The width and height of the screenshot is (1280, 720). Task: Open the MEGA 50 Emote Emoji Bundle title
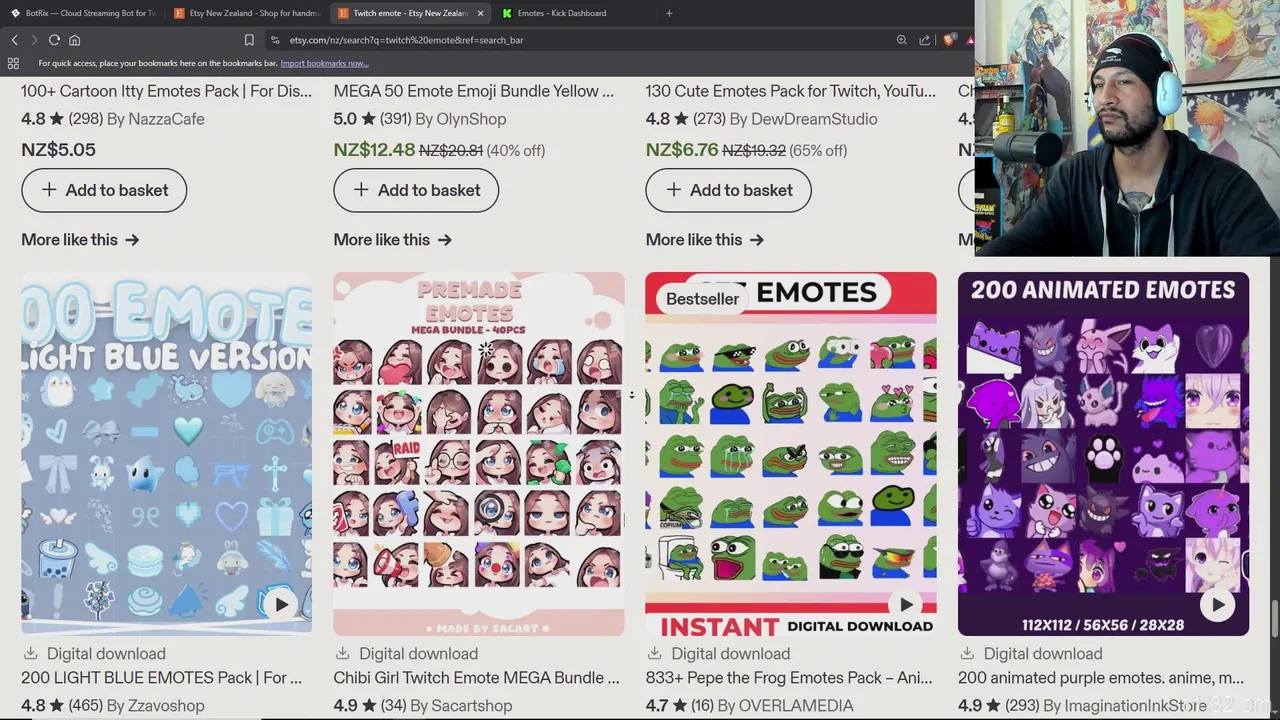coord(474,91)
